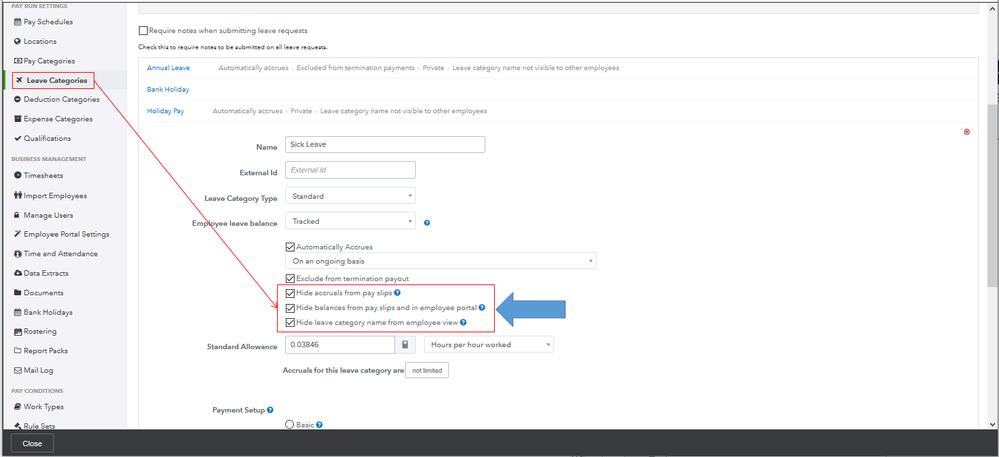Open Pay Schedules in the sidebar
This screenshot has width=999, height=457.
(x=48, y=22)
